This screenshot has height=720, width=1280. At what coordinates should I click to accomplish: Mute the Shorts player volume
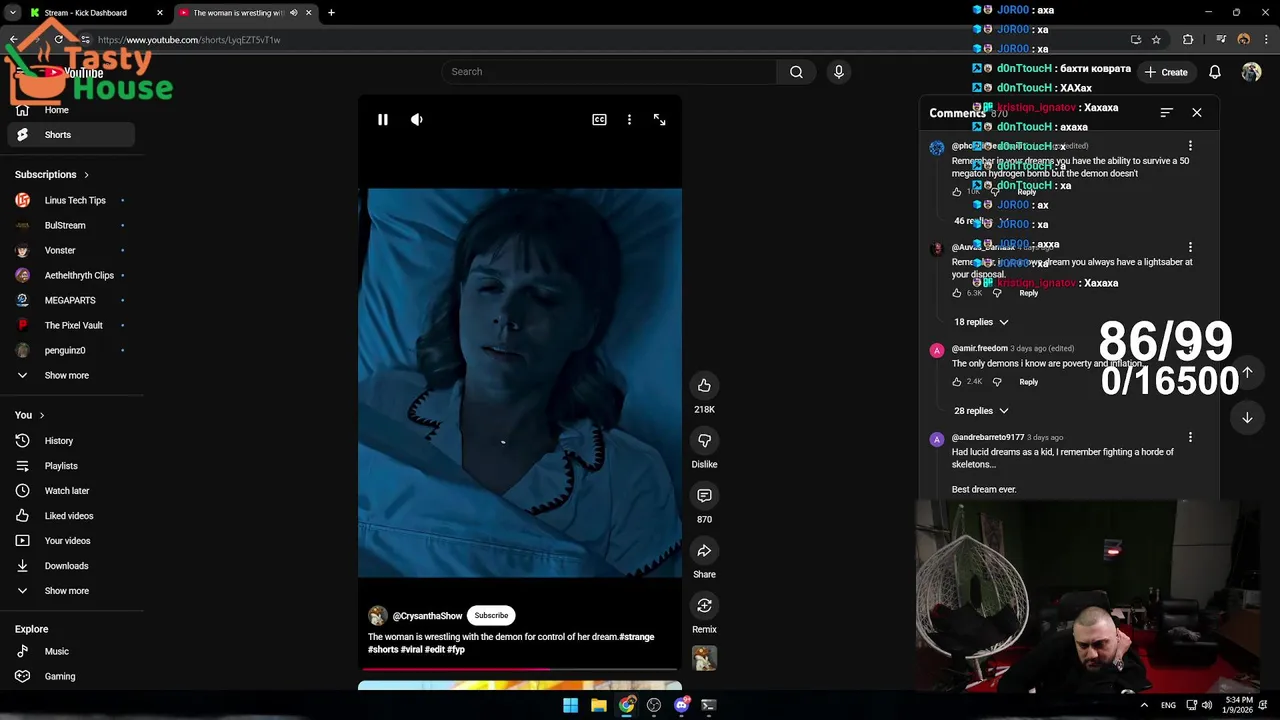(417, 120)
